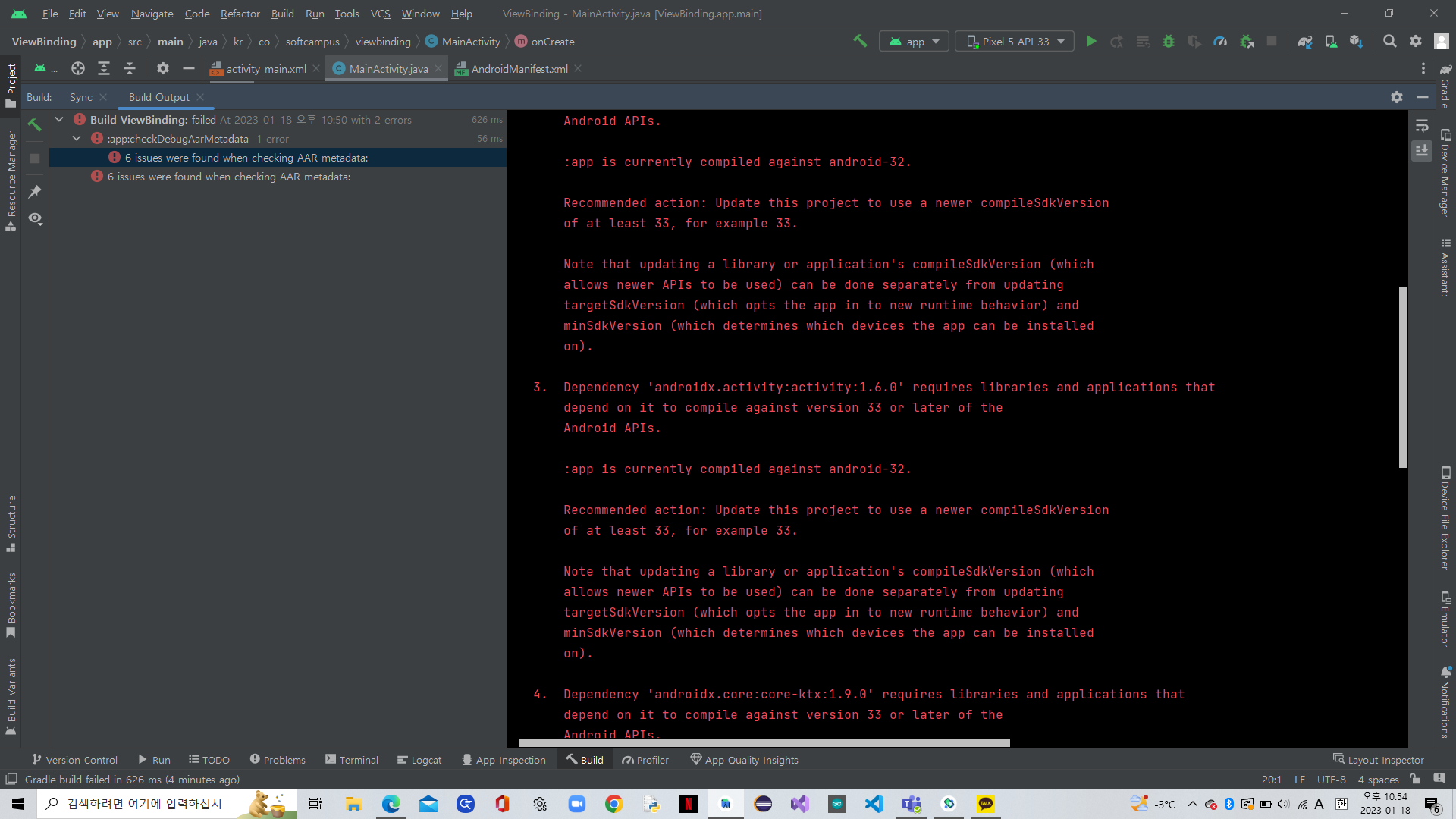The width and height of the screenshot is (1456, 819).
Task: Click the Debug app bug icon
Action: [1169, 41]
